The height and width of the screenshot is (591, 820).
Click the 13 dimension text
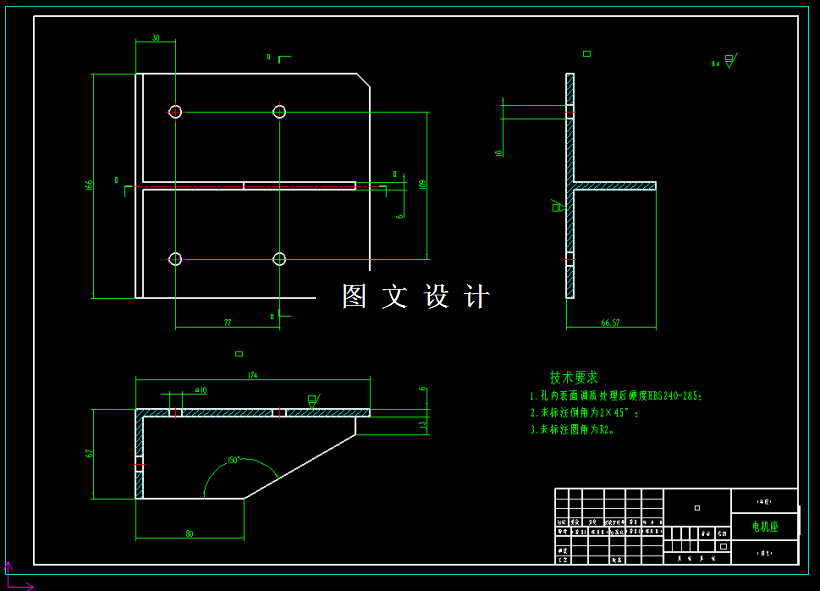[423, 425]
